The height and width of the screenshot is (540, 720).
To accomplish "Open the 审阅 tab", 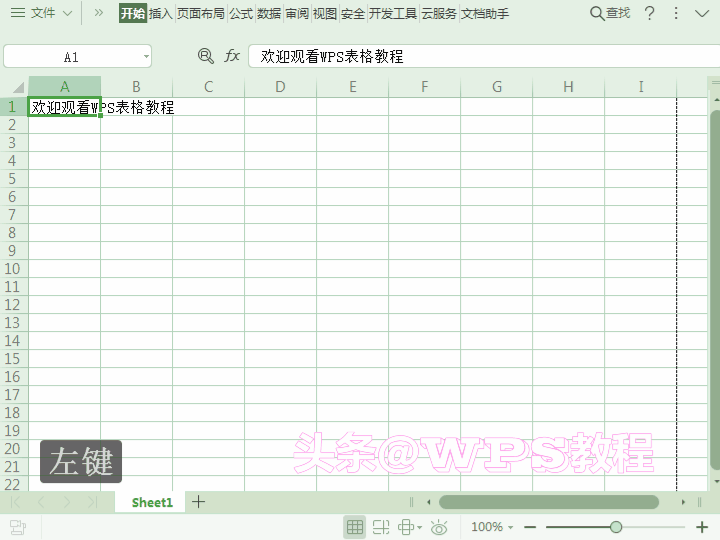I will click(x=297, y=13).
